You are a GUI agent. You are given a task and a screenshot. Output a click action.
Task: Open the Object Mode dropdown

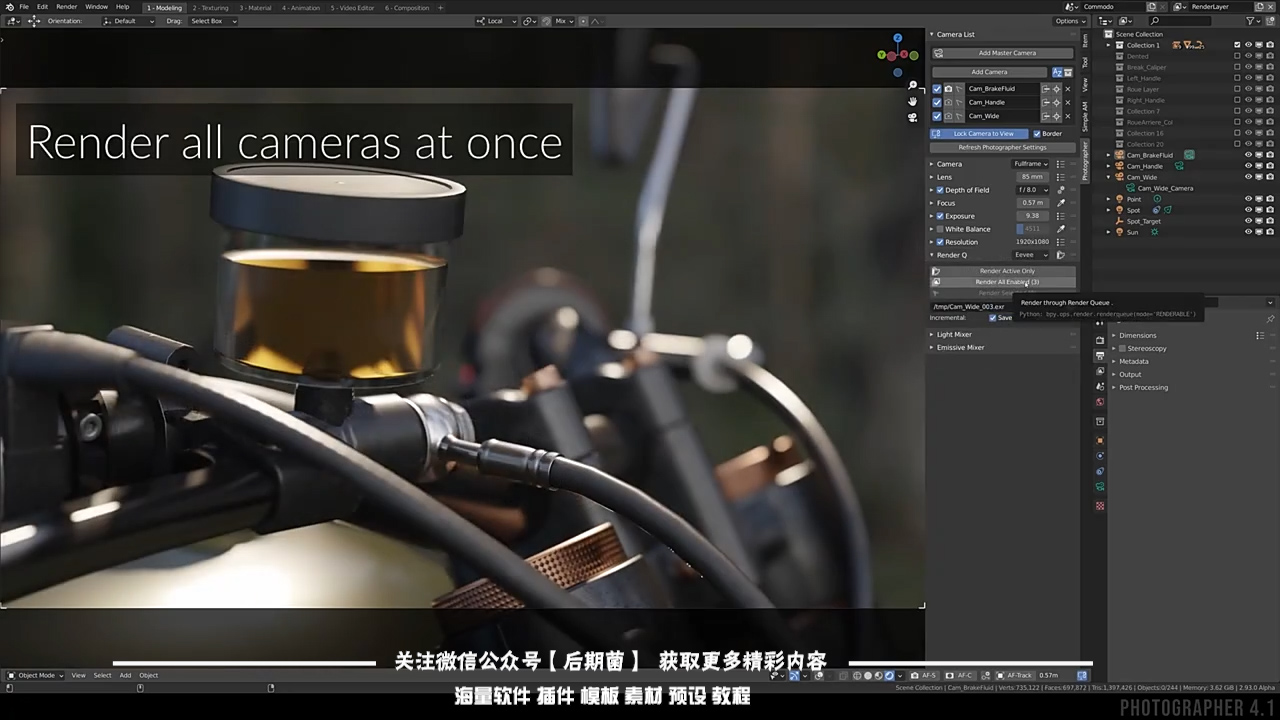point(36,675)
